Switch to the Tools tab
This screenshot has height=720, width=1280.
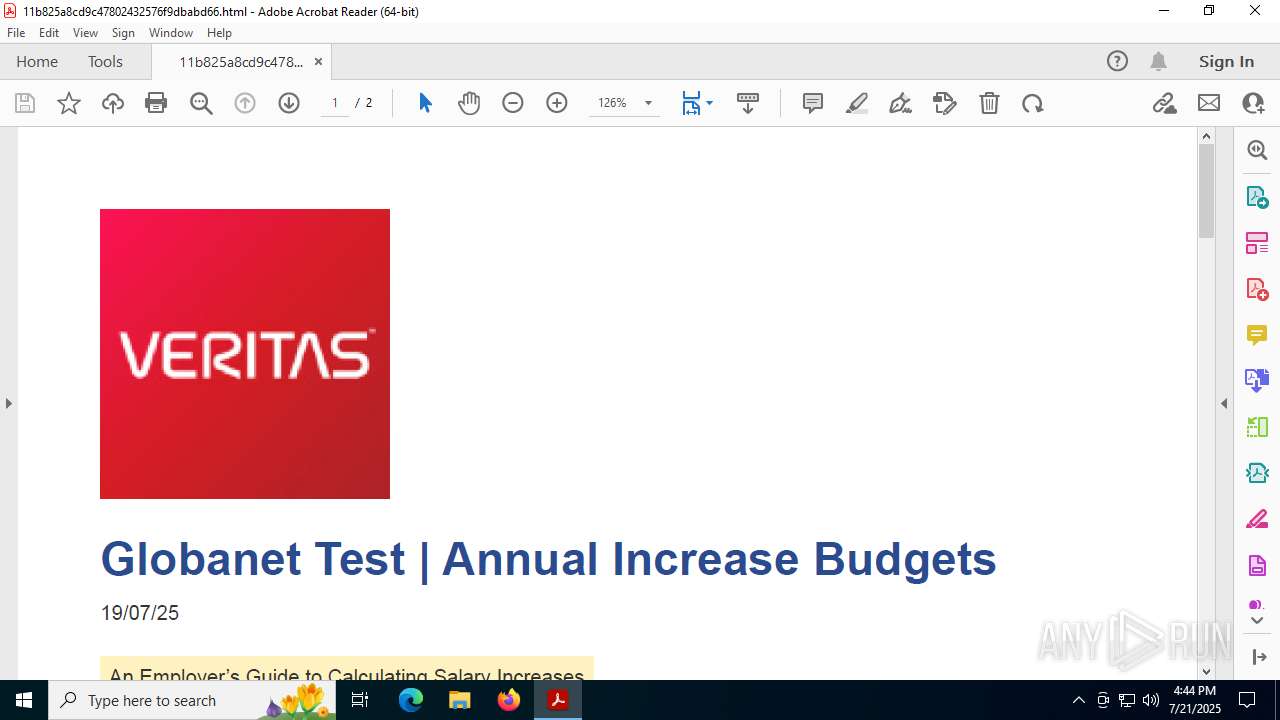click(x=105, y=61)
